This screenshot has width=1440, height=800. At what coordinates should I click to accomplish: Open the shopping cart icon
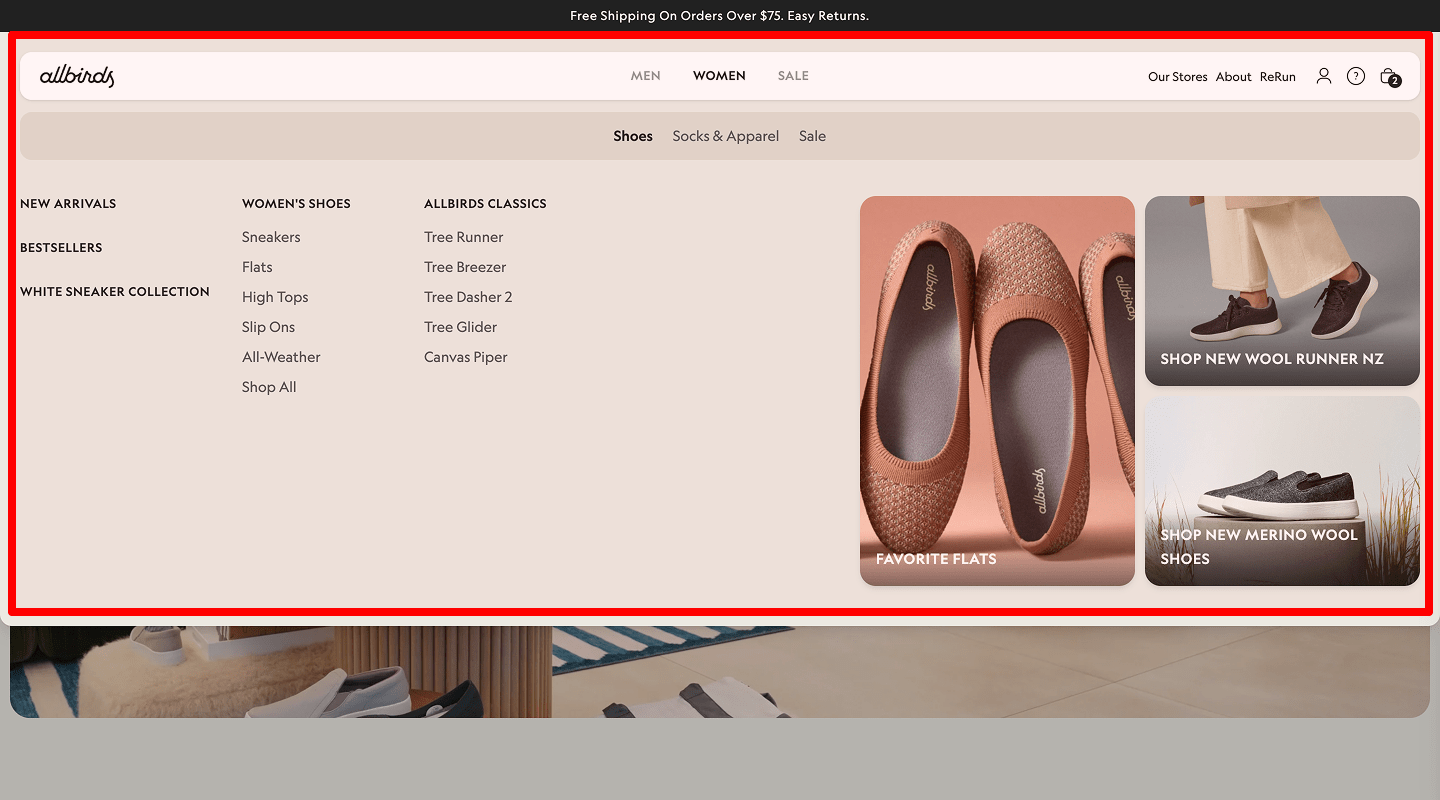(x=1388, y=76)
